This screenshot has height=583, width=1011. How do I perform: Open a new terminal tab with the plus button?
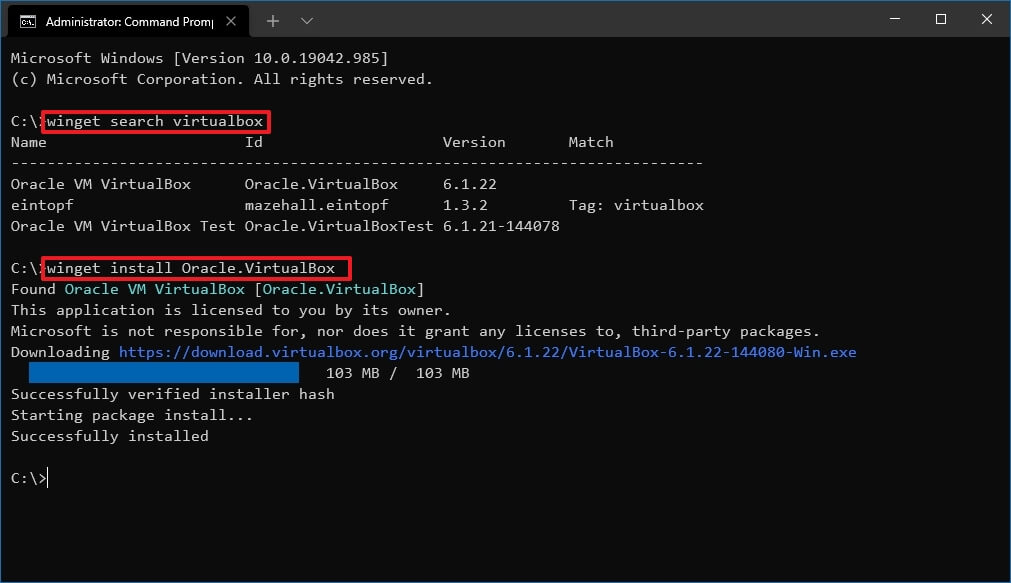271,20
